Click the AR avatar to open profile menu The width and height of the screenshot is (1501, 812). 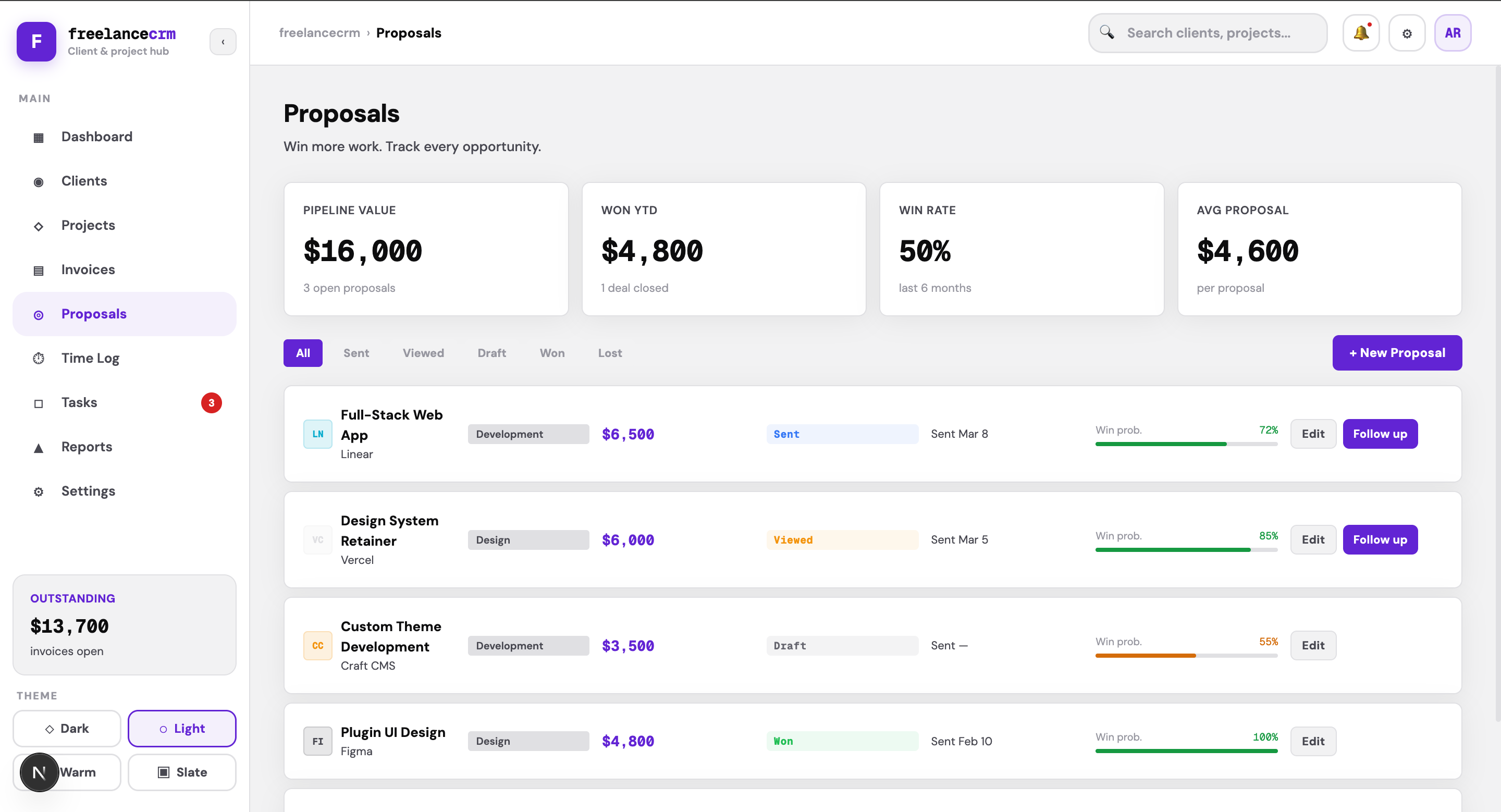tap(1453, 33)
